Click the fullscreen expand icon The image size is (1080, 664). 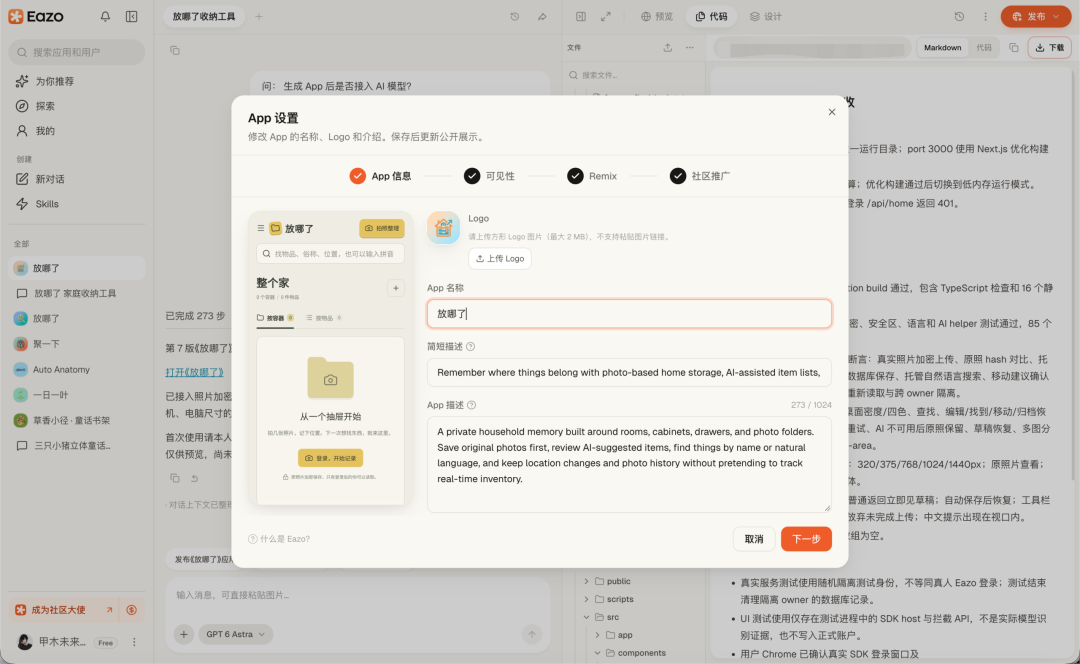tap(605, 17)
